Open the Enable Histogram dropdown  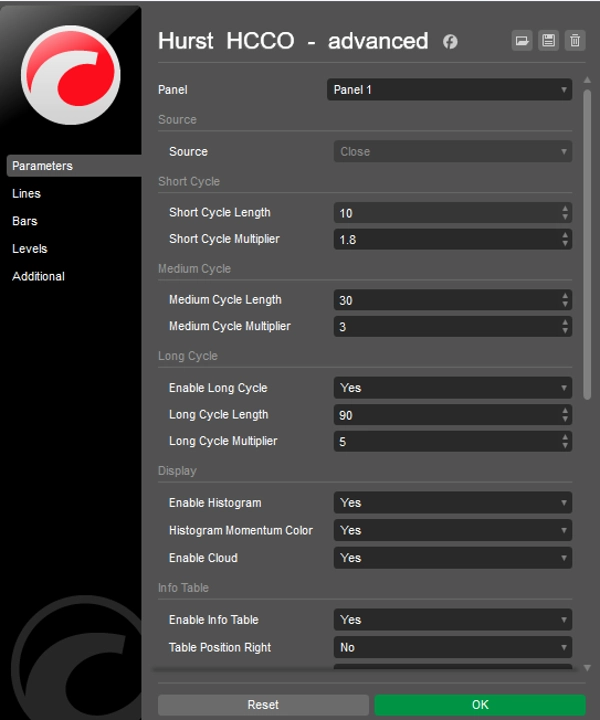point(453,502)
